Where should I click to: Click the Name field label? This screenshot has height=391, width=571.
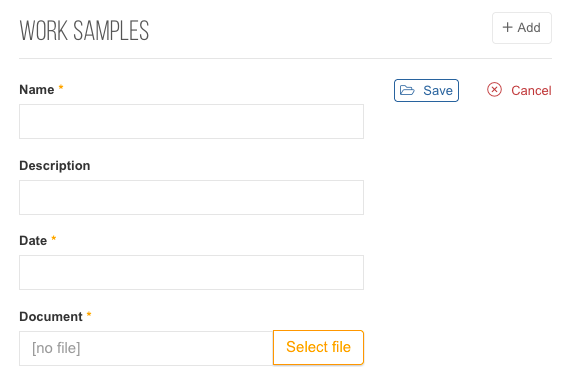pyautogui.click(x=37, y=90)
